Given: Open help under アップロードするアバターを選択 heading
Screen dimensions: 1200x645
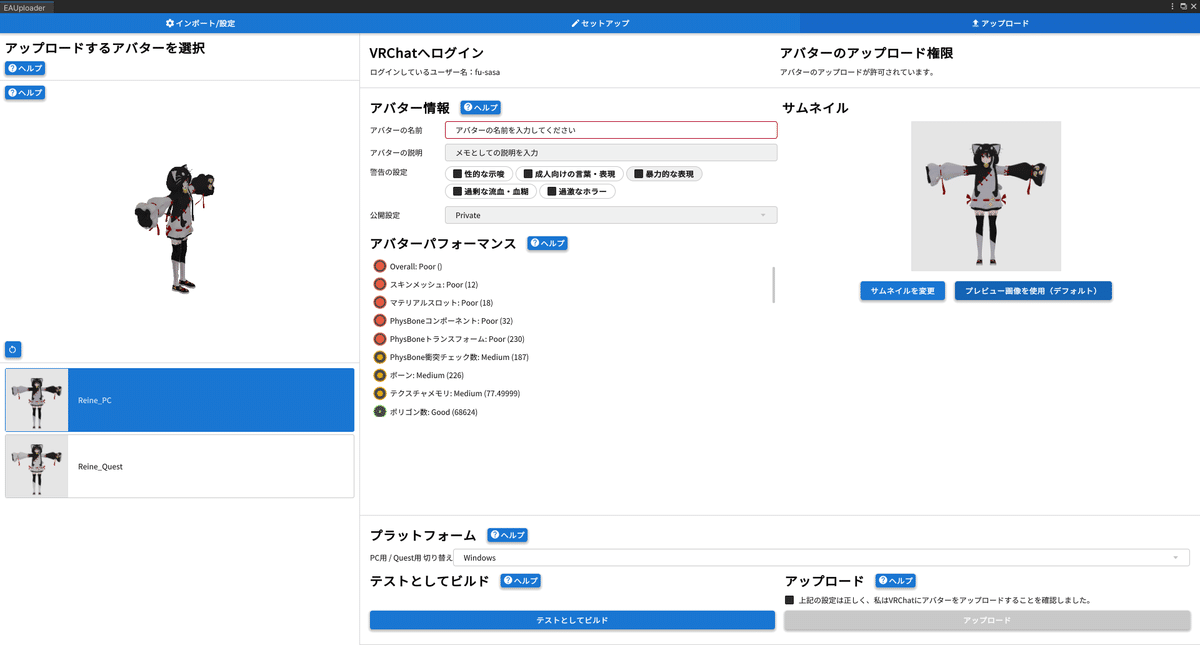Looking at the screenshot, I should coord(25,68).
